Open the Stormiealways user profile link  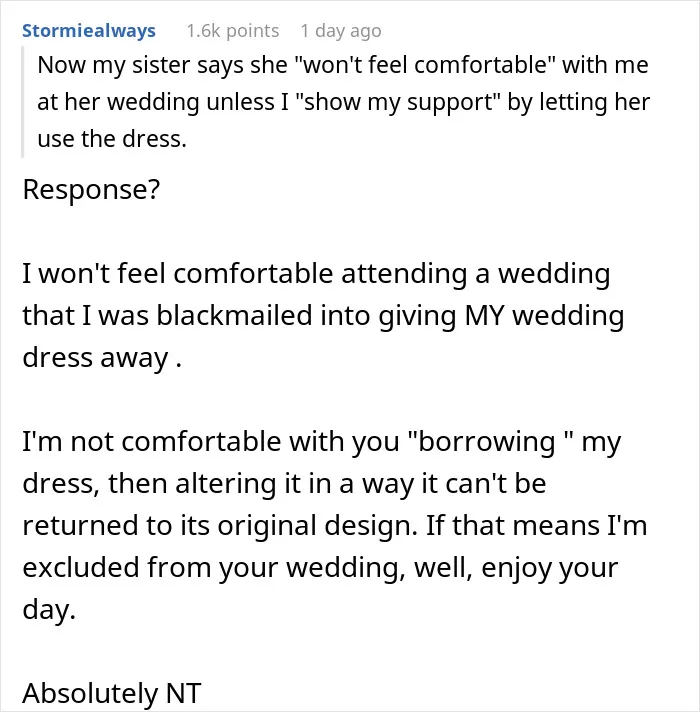pos(89,31)
